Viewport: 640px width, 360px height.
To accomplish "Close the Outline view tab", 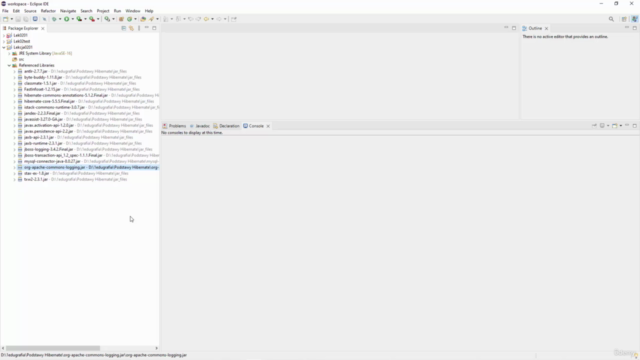I will pos(546,29).
